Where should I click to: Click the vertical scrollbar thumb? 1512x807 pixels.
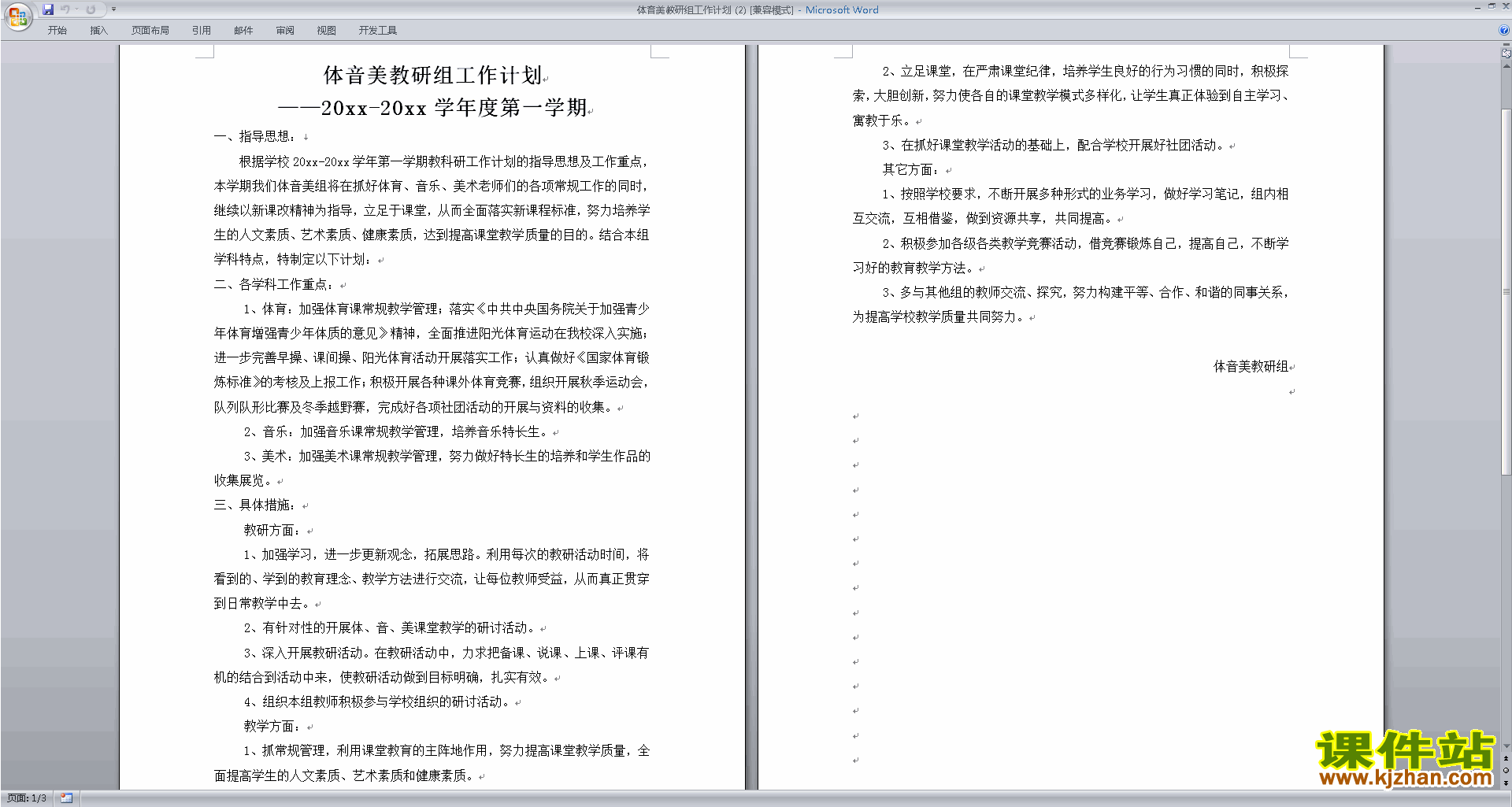point(1506,291)
